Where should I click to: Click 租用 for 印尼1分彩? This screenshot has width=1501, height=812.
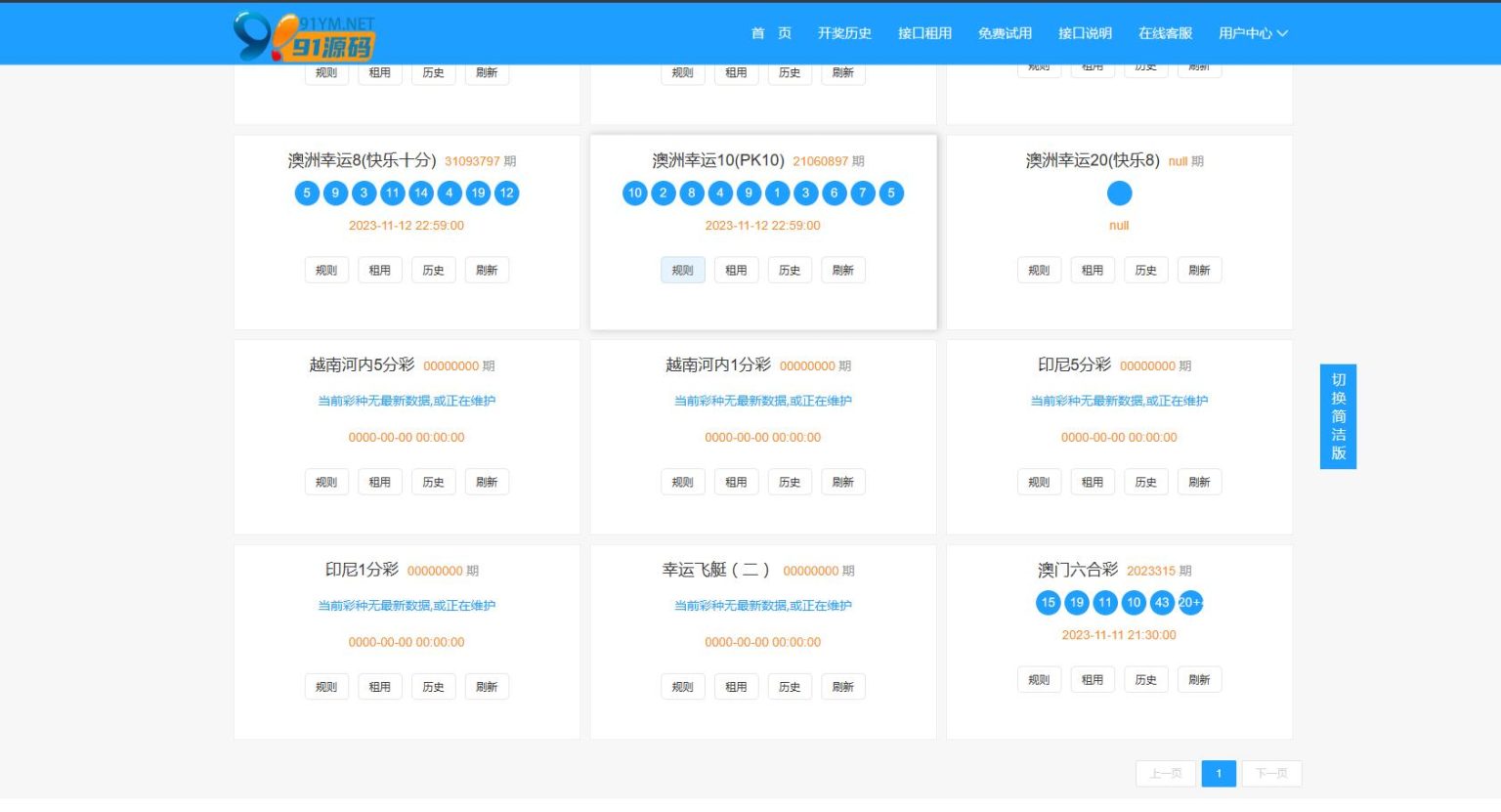(x=380, y=687)
